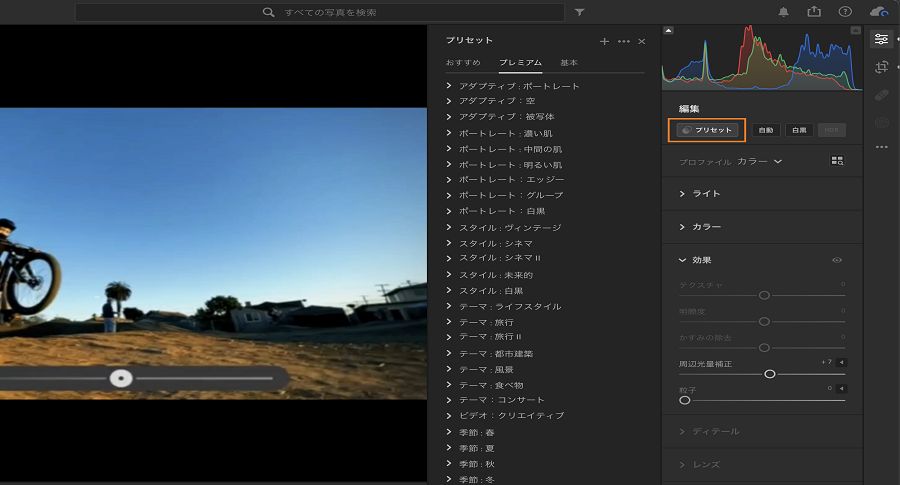
Task: Switch to the 基本 presets tab
Action: pos(569,63)
